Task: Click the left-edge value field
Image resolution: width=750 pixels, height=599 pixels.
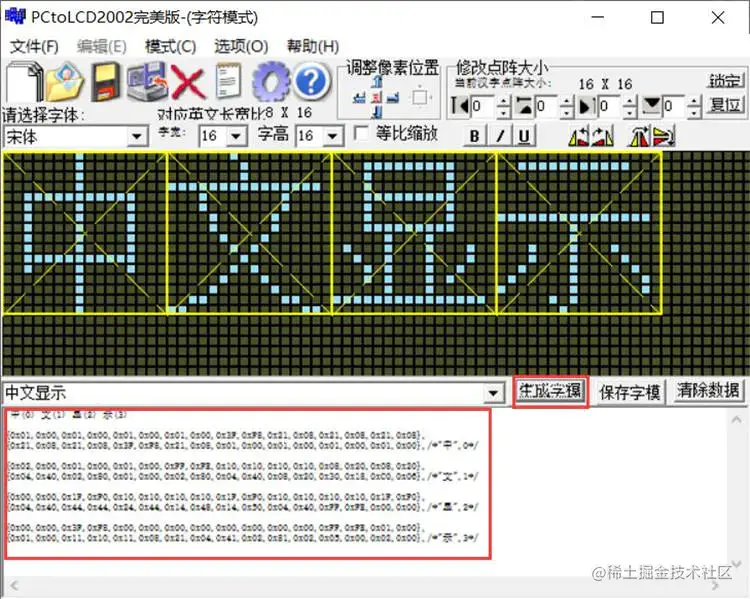Action: 483,106
